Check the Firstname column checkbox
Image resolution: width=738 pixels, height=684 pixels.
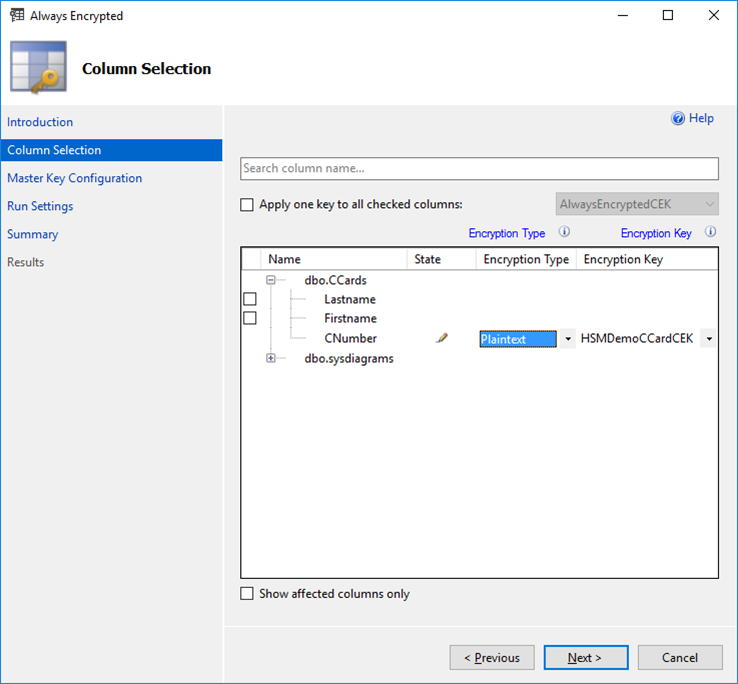pos(250,318)
